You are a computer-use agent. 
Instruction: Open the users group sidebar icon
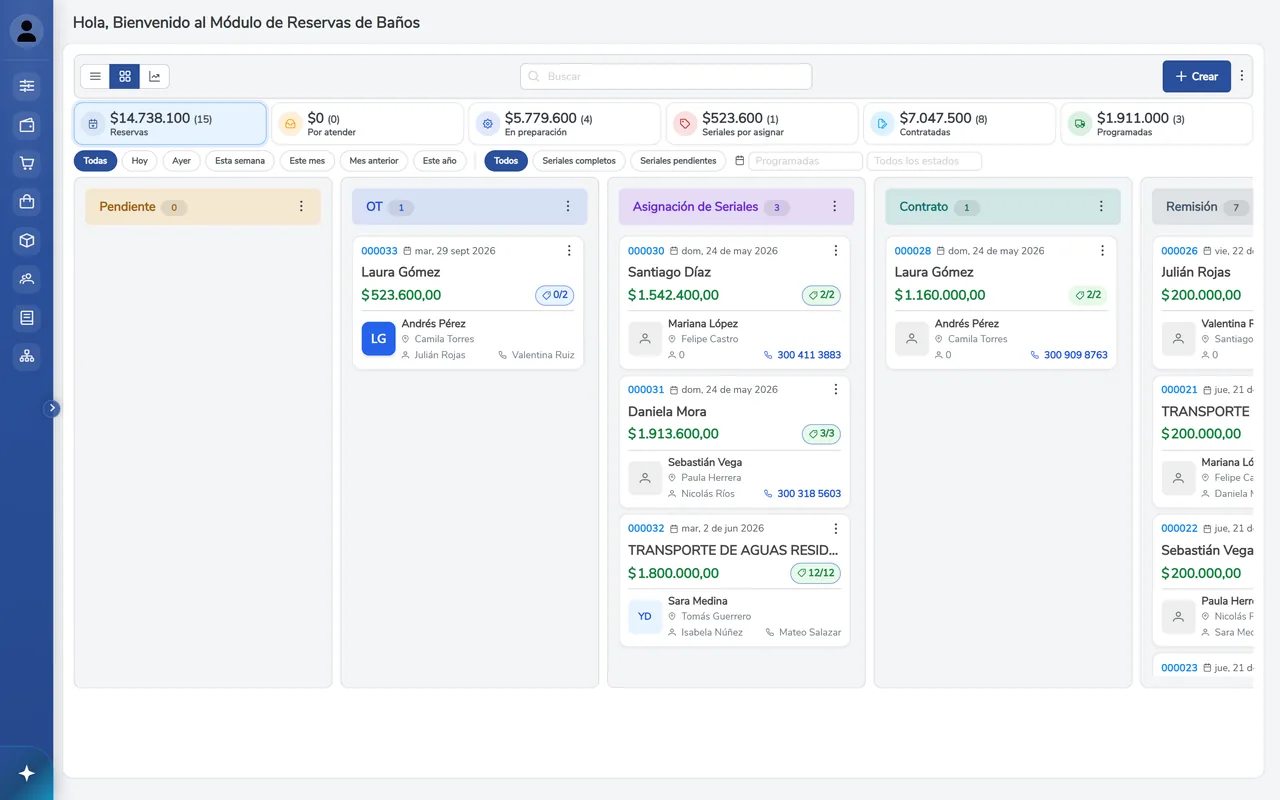click(x=27, y=279)
